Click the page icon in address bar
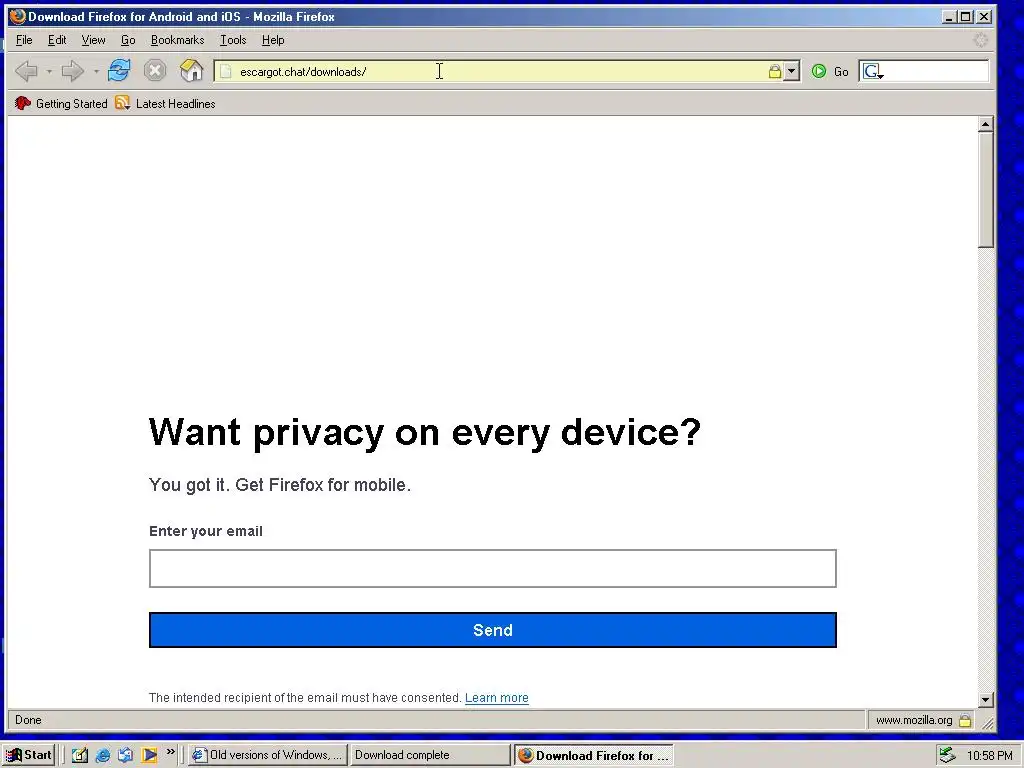Viewport: 1024px width, 768px height. (225, 71)
